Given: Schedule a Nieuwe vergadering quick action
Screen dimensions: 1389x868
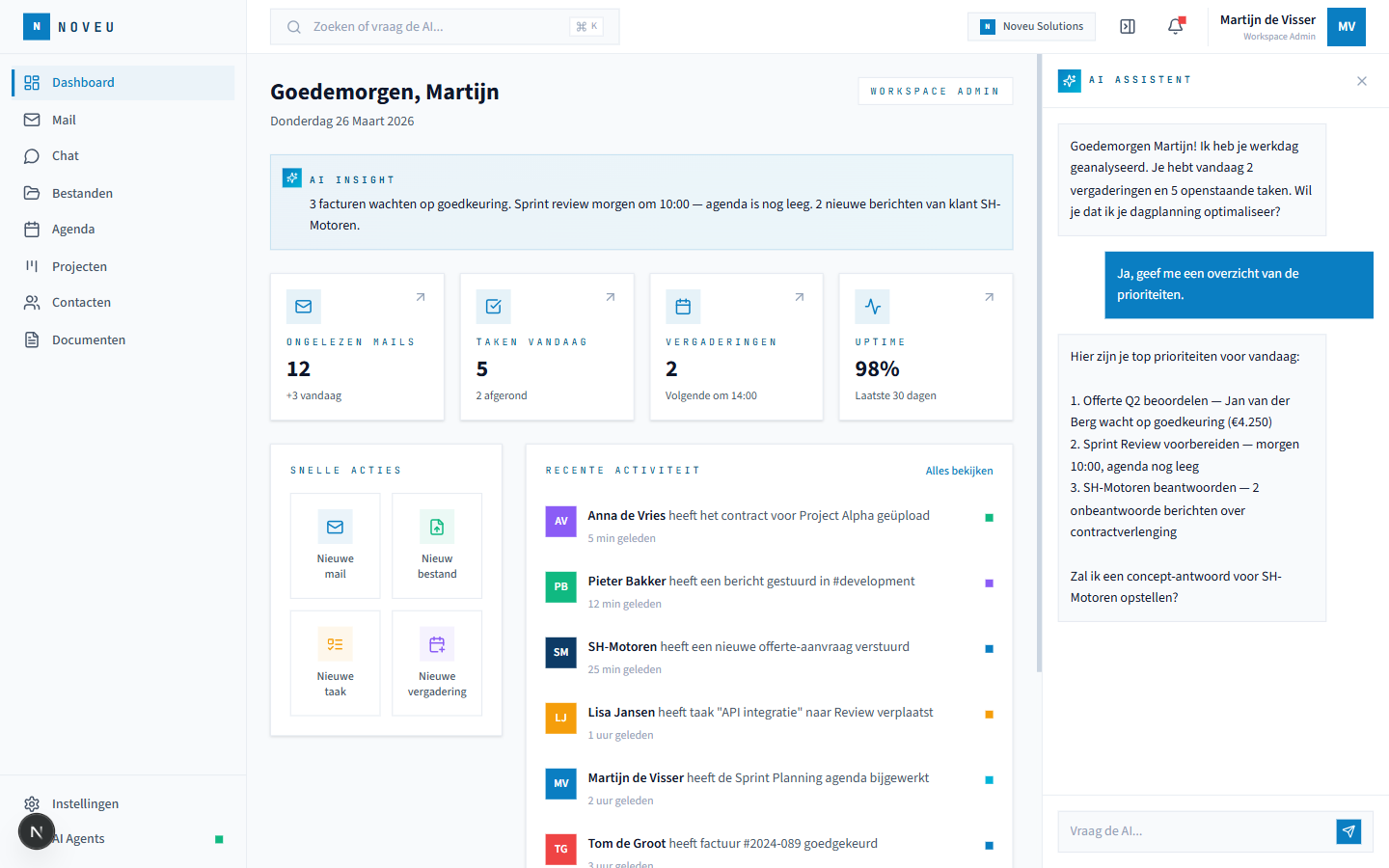Looking at the screenshot, I should click(437, 663).
